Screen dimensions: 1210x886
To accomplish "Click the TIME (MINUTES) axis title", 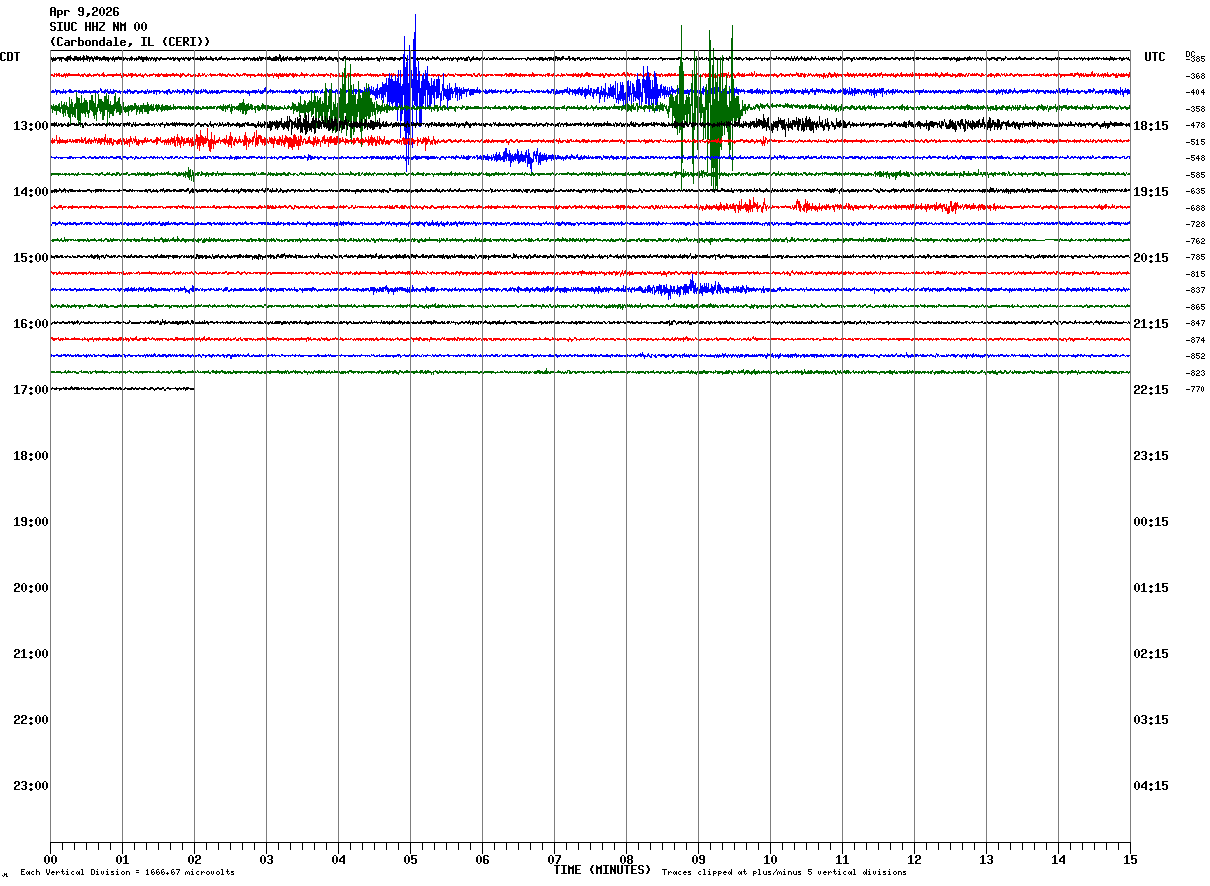I will [x=602, y=870].
